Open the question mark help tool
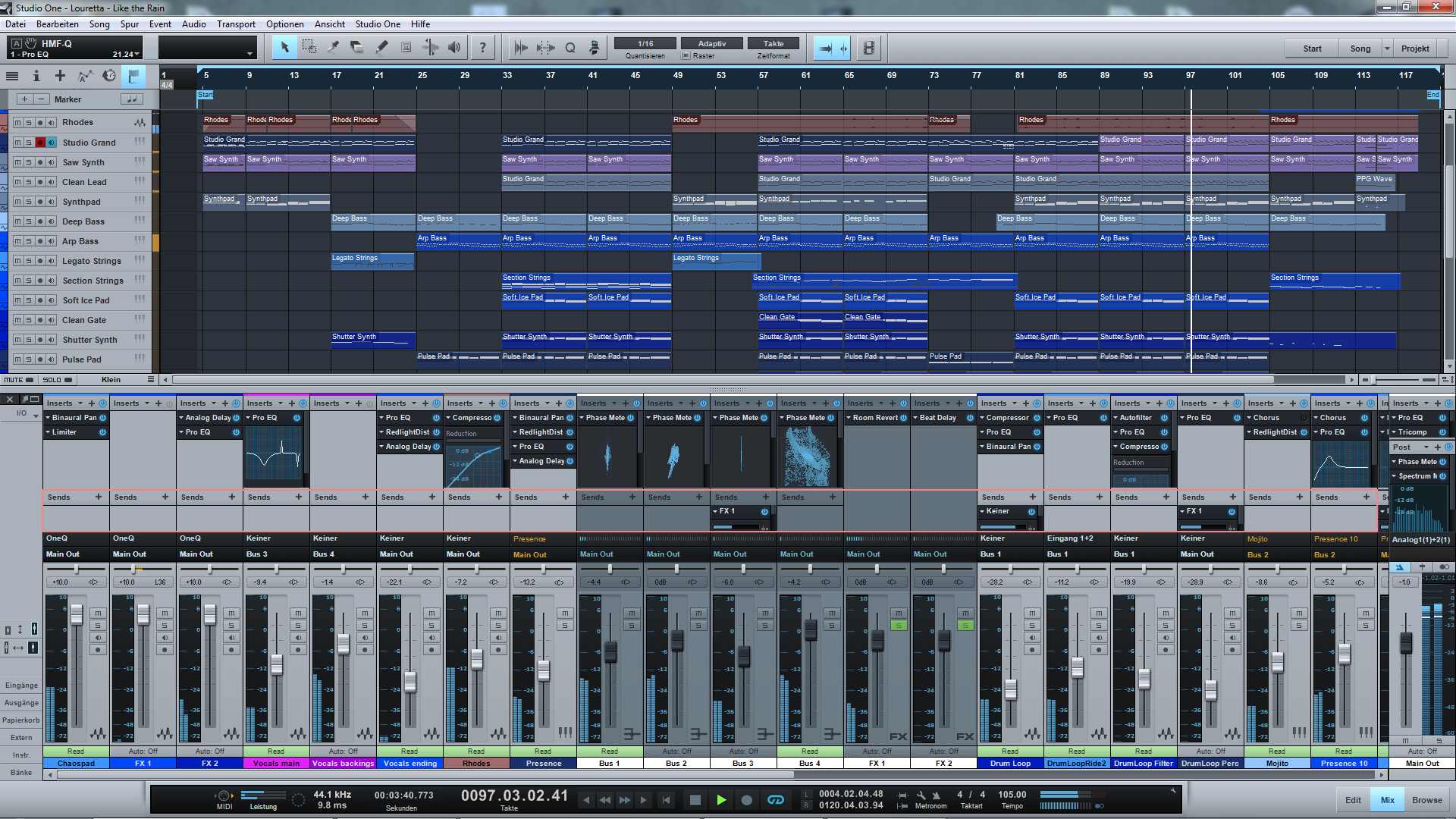The image size is (1456, 819). click(482, 48)
